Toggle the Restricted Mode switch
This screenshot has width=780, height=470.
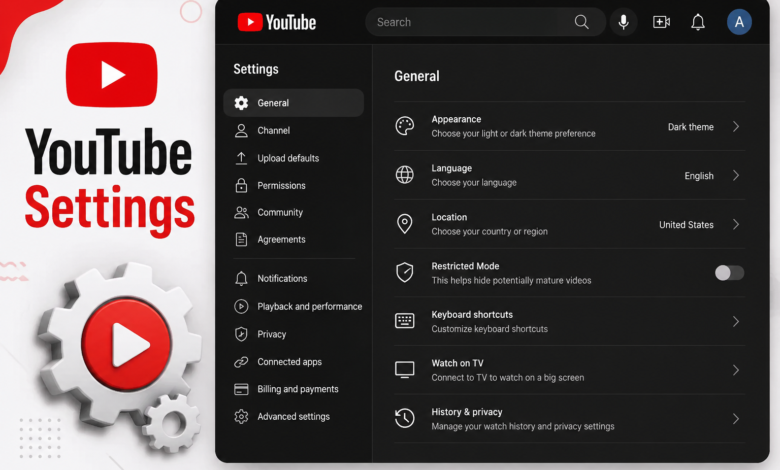[729, 273]
